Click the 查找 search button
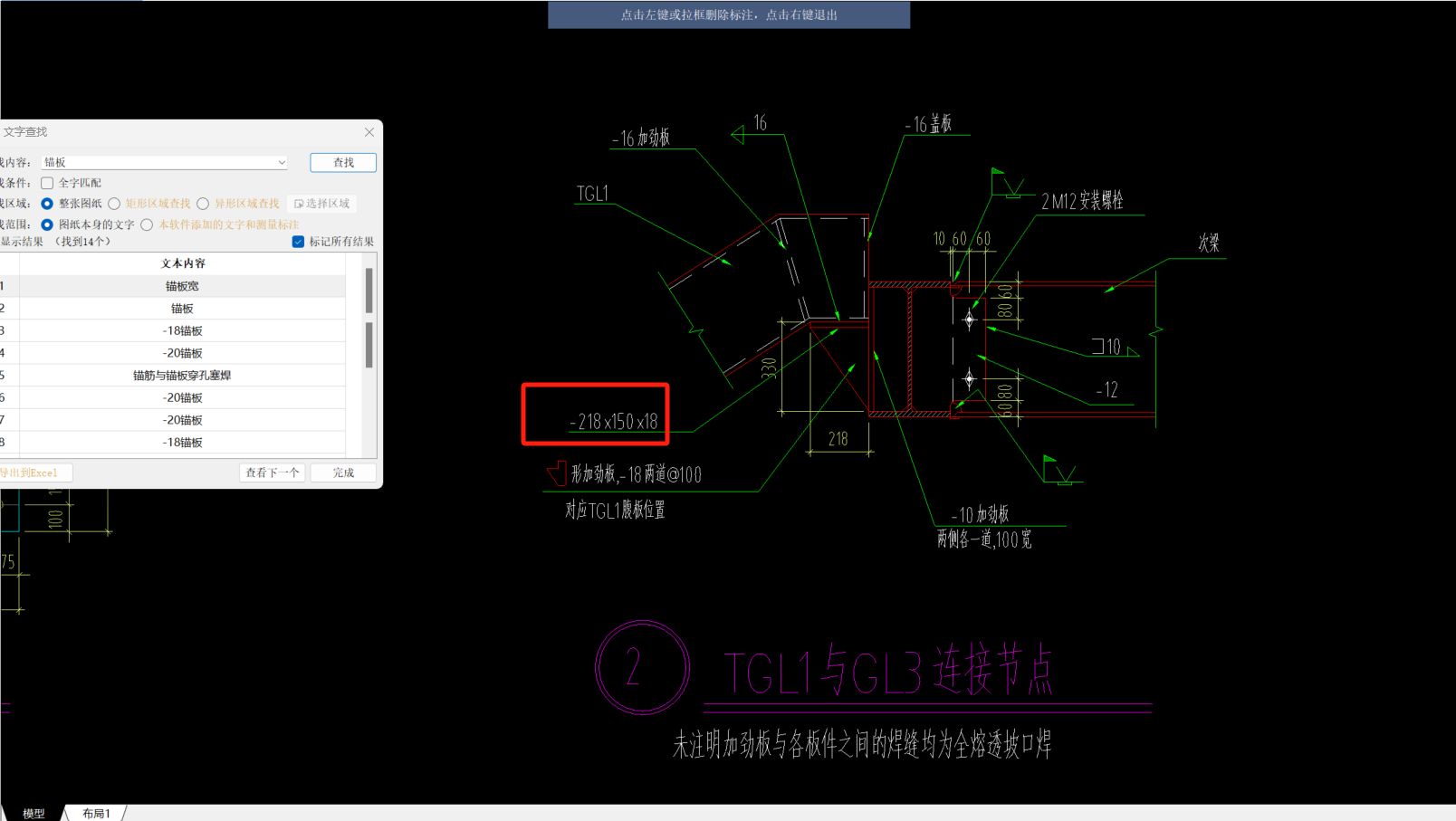This screenshot has width=1456, height=821. click(343, 162)
